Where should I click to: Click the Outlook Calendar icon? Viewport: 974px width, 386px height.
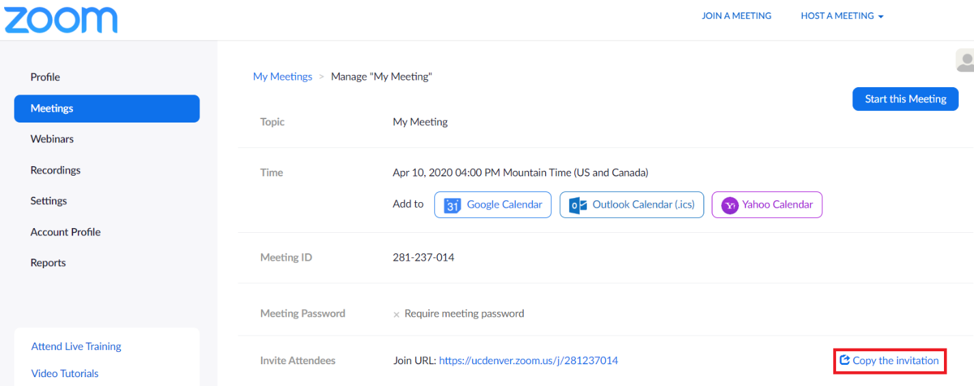pos(578,204)
